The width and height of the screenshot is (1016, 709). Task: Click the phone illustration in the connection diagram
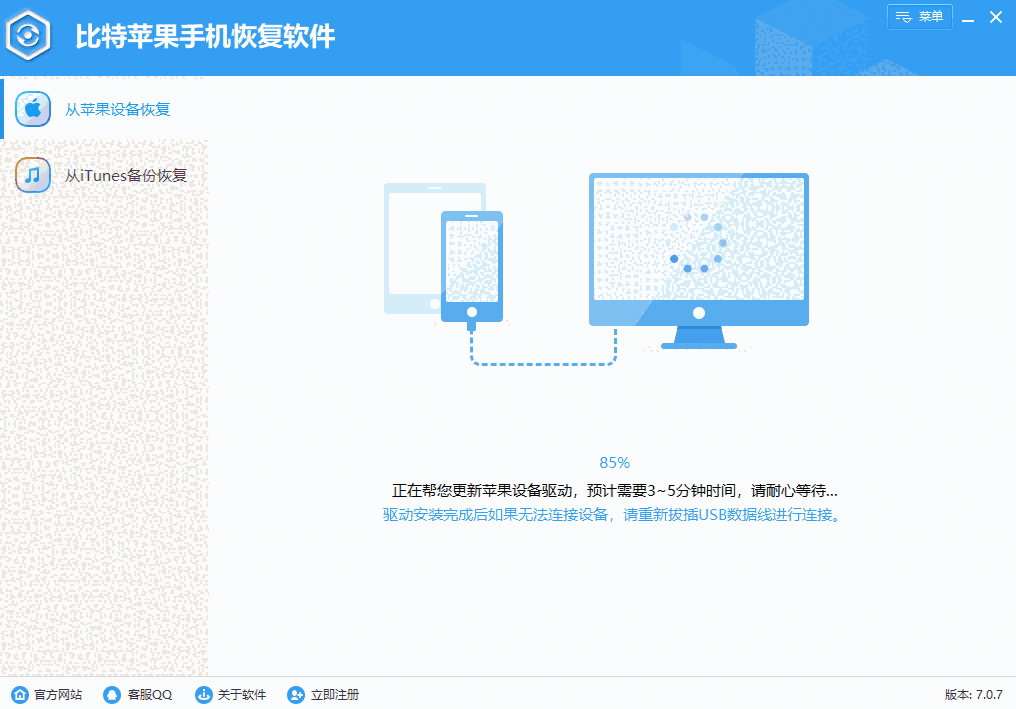coord(471,265)
